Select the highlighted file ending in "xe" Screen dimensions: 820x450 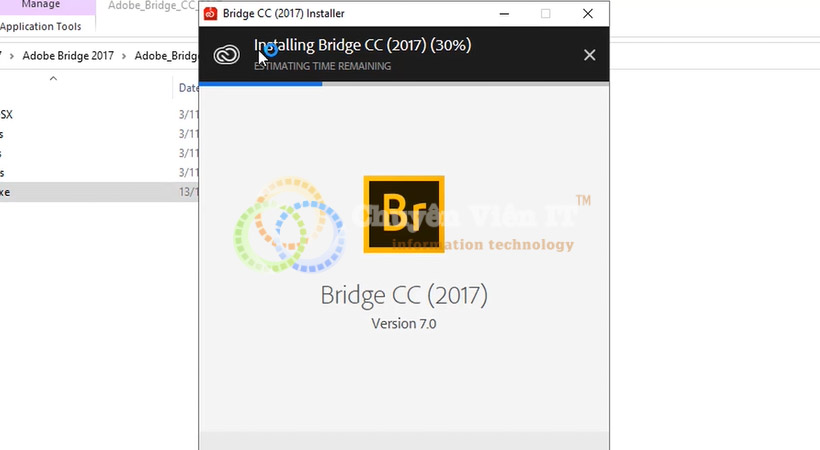click(x=99, y=192)
